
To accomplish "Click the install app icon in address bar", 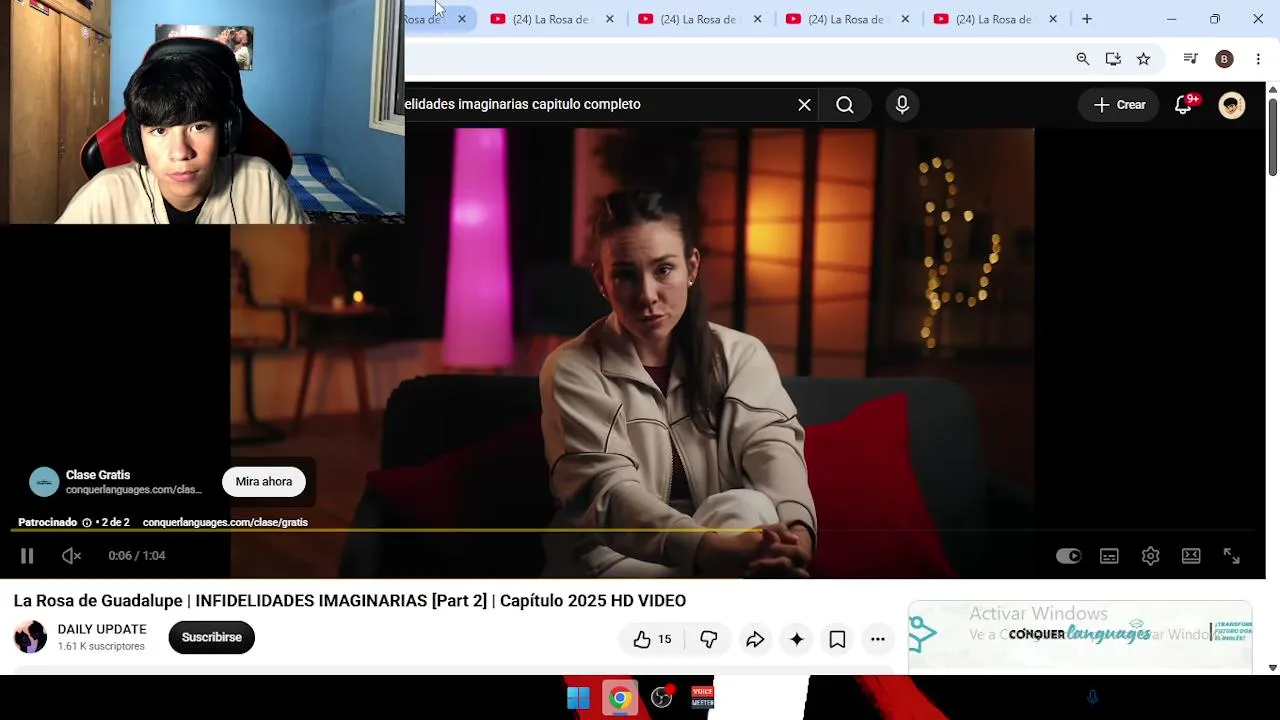I will coord(1113,59).
